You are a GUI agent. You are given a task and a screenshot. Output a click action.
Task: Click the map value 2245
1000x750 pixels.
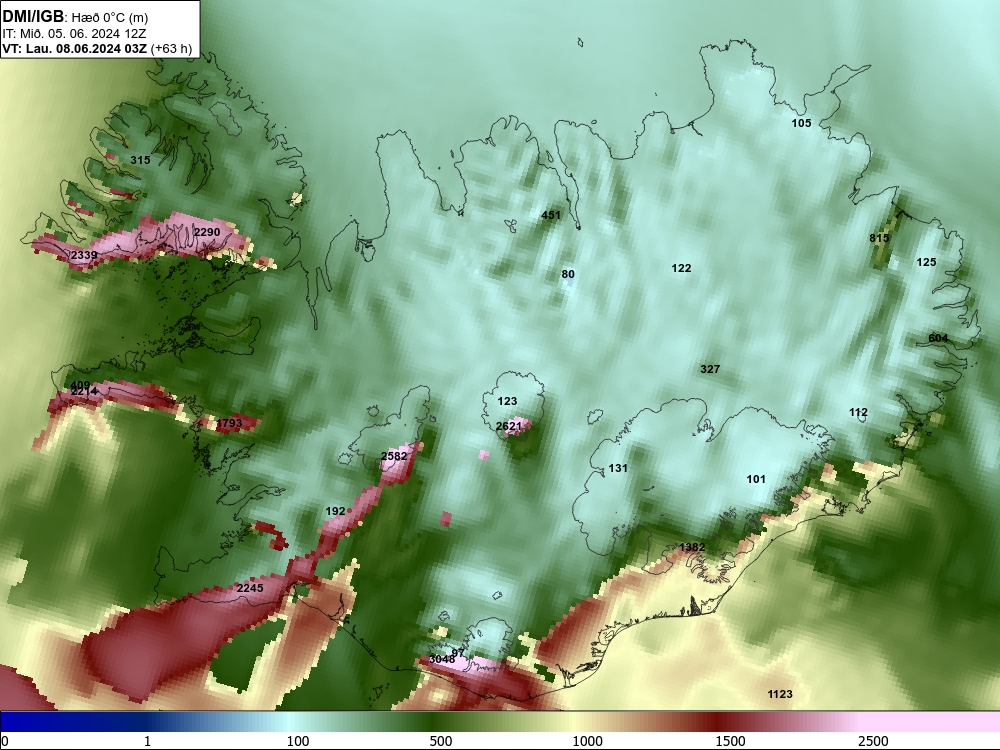[x=250, y=588]
